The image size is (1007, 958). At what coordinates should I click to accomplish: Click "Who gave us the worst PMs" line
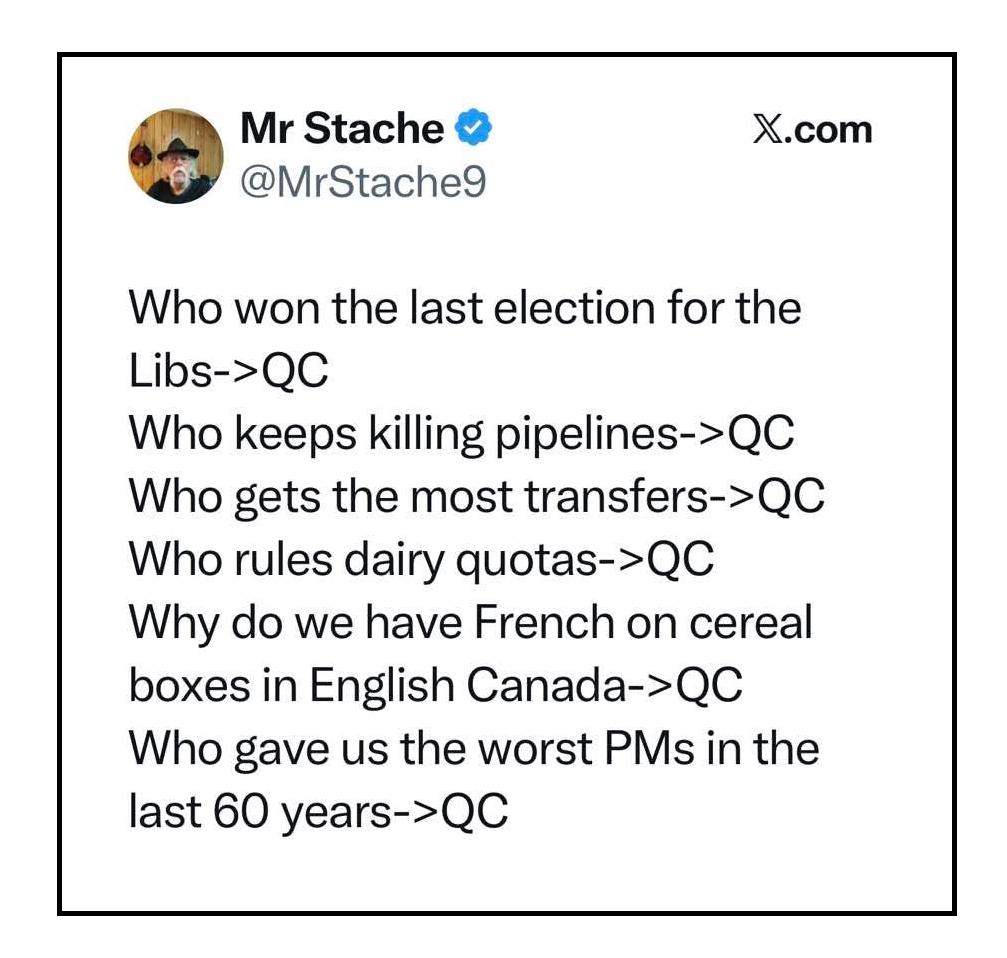tap(473, 749)
